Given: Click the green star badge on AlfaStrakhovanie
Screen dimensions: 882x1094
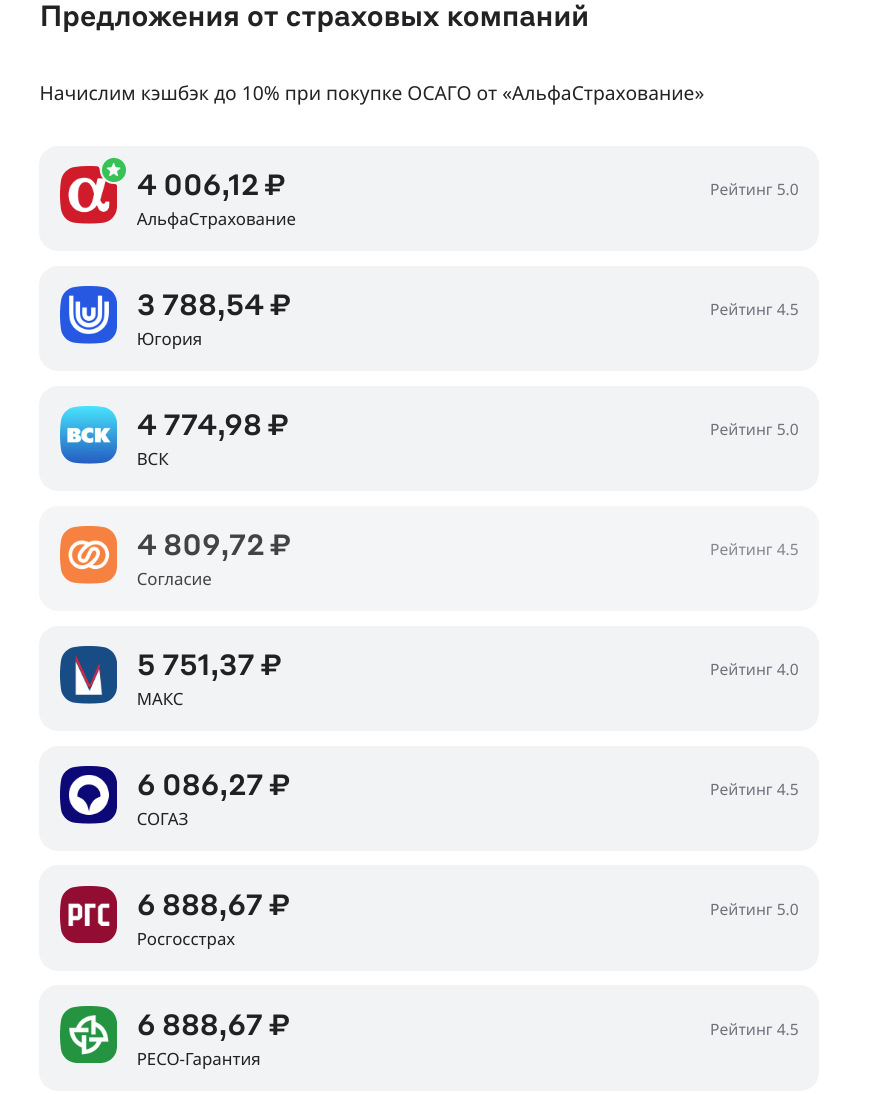Looking at the screenshot, I should tap(113, 169).
